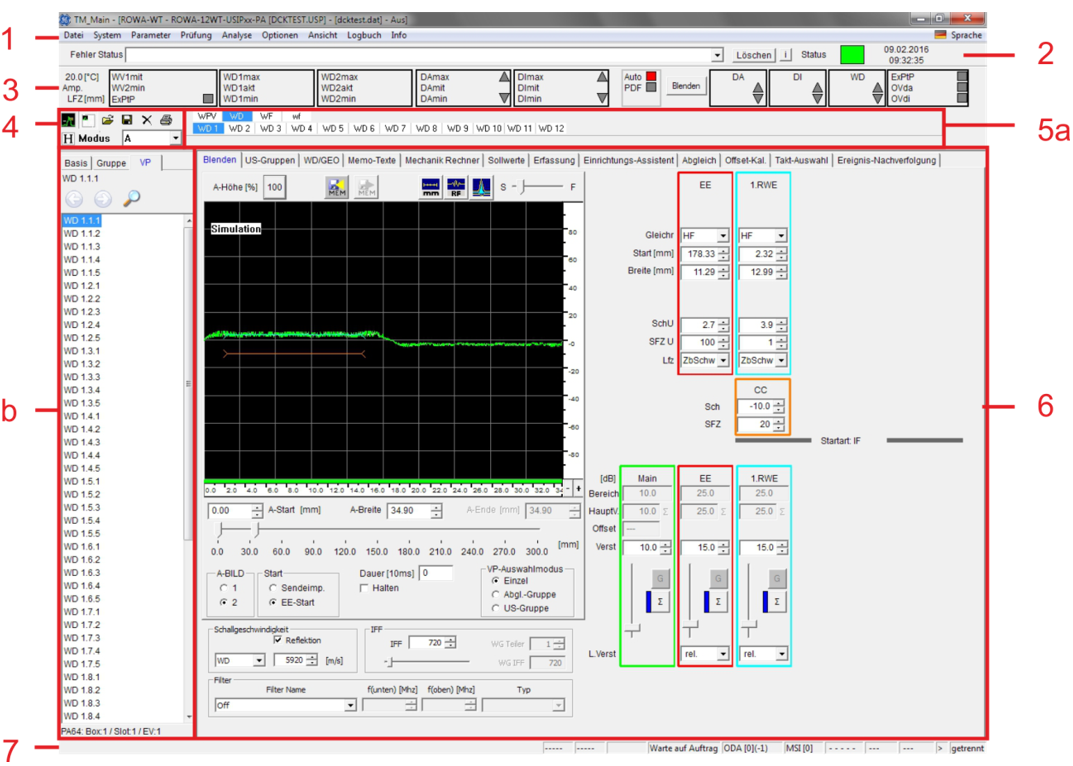Viewport: 1073px width, 766px height.
Task: Click the Löschen button
Action: pyautogui.click(x=753, y=55)
